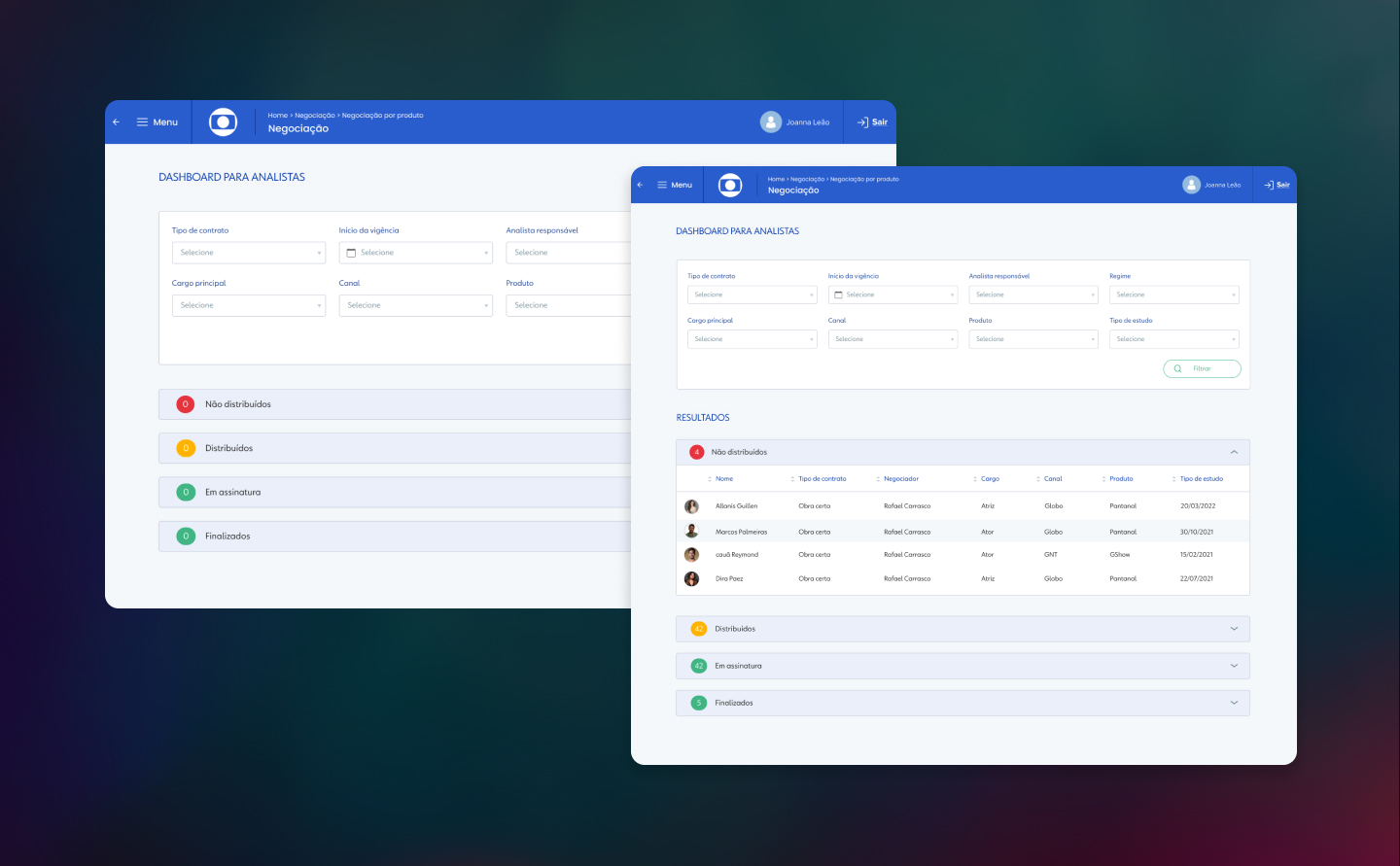Open the Regime dropdown
This screenshot has height=866, width=1400.
tap(1173, 294)
